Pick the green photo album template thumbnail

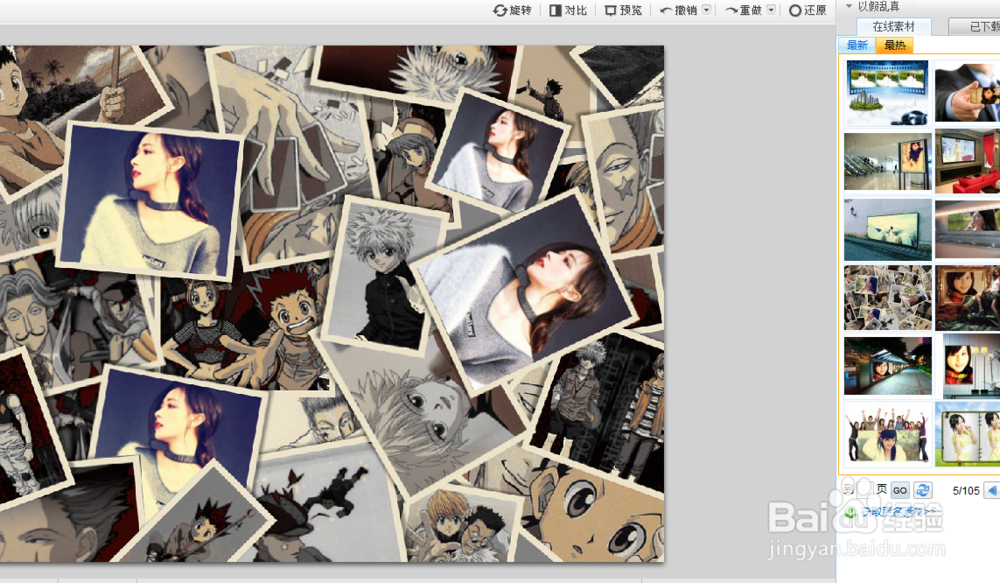coord(967,434)
